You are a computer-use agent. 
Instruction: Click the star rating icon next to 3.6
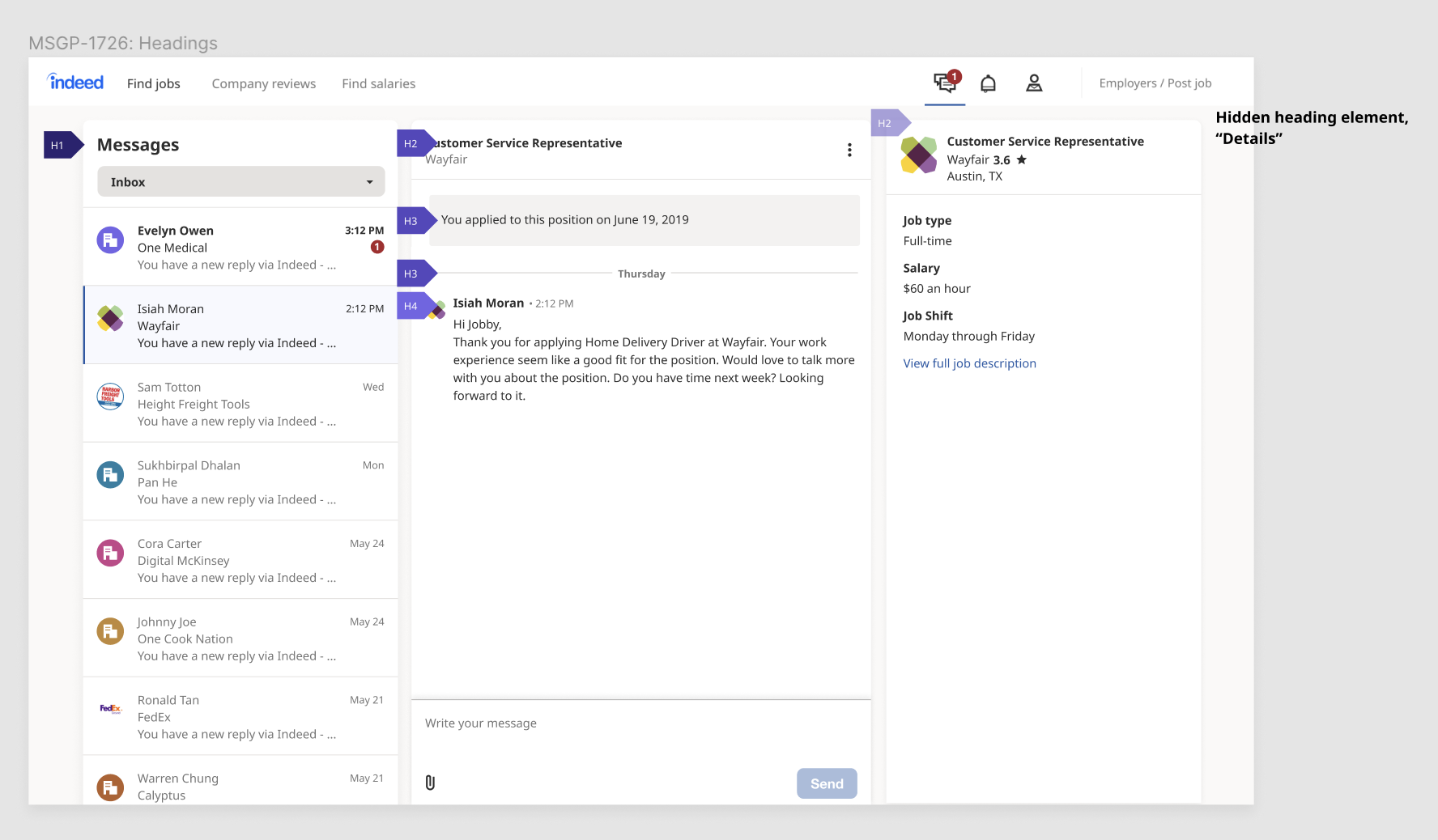tap(1022, 159)
